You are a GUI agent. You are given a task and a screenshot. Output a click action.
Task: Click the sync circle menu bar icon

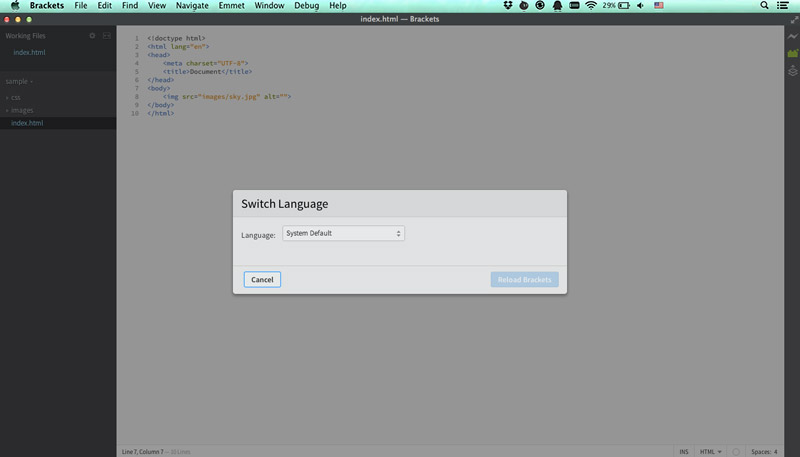tap(540, 6)
